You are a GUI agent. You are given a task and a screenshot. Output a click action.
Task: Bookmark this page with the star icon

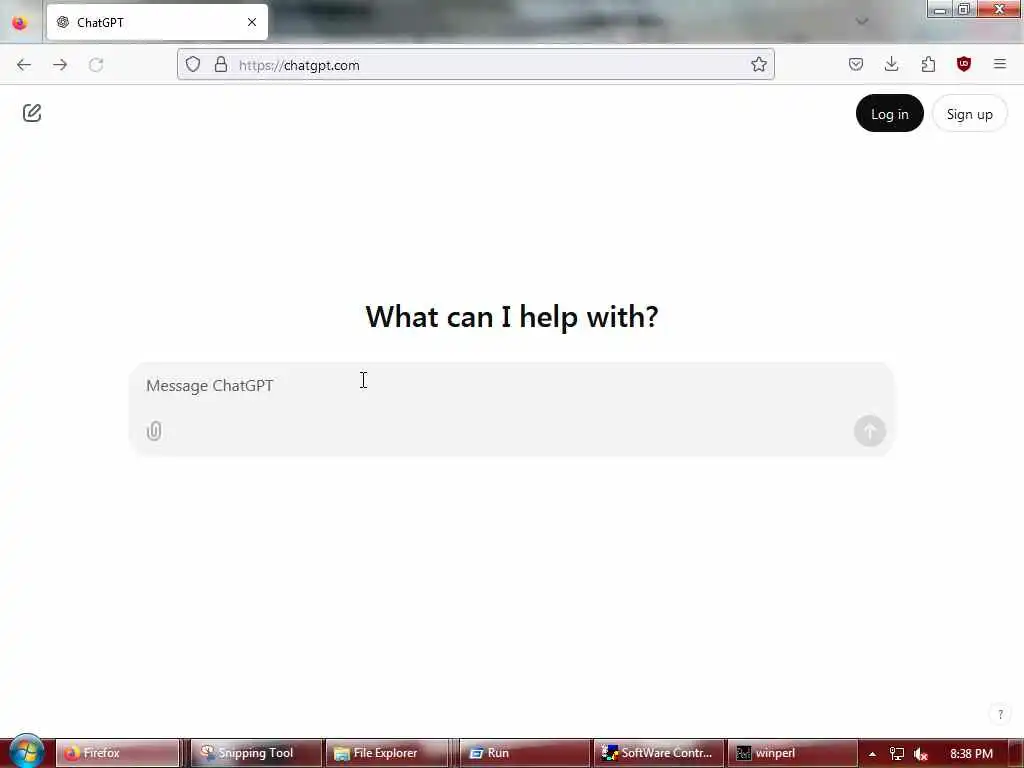click(759, 64)
